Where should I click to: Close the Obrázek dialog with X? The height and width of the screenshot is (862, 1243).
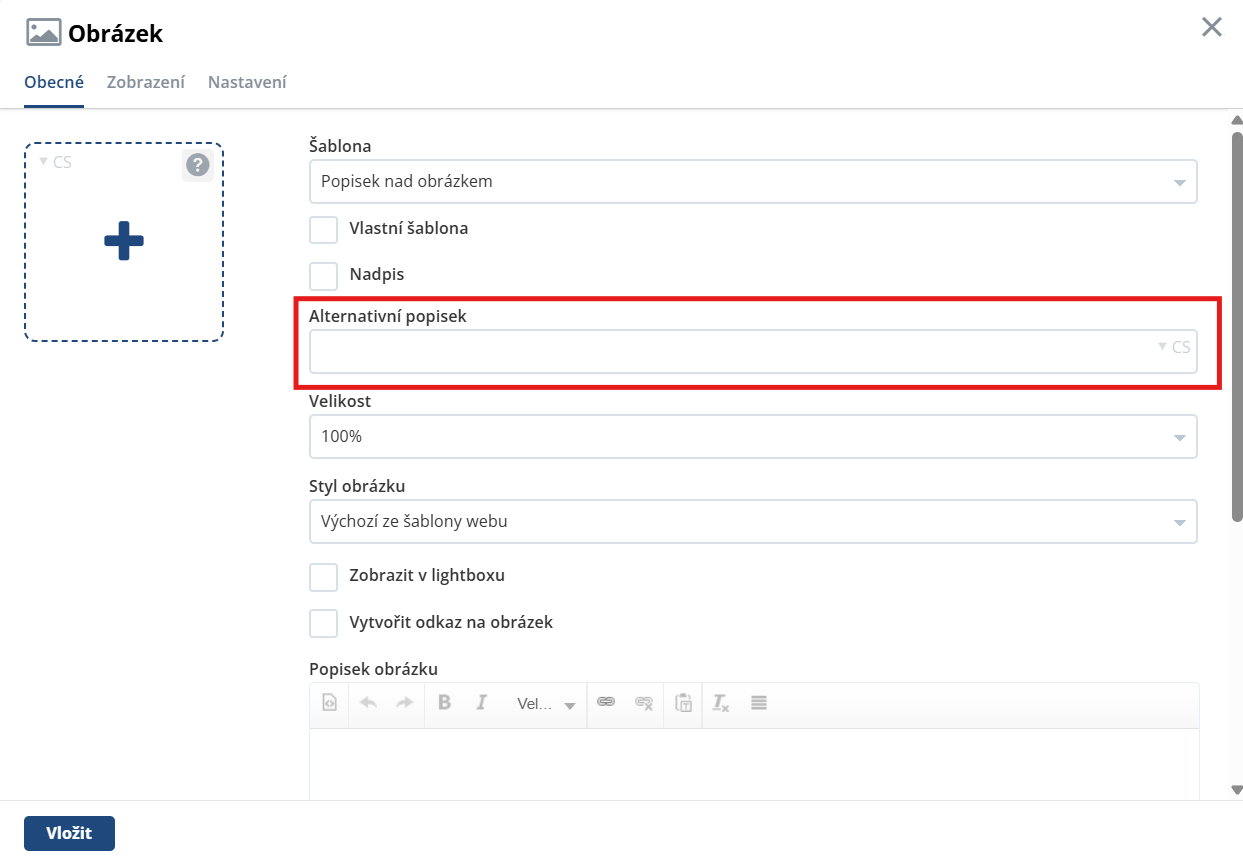[x=1212, y=27]
